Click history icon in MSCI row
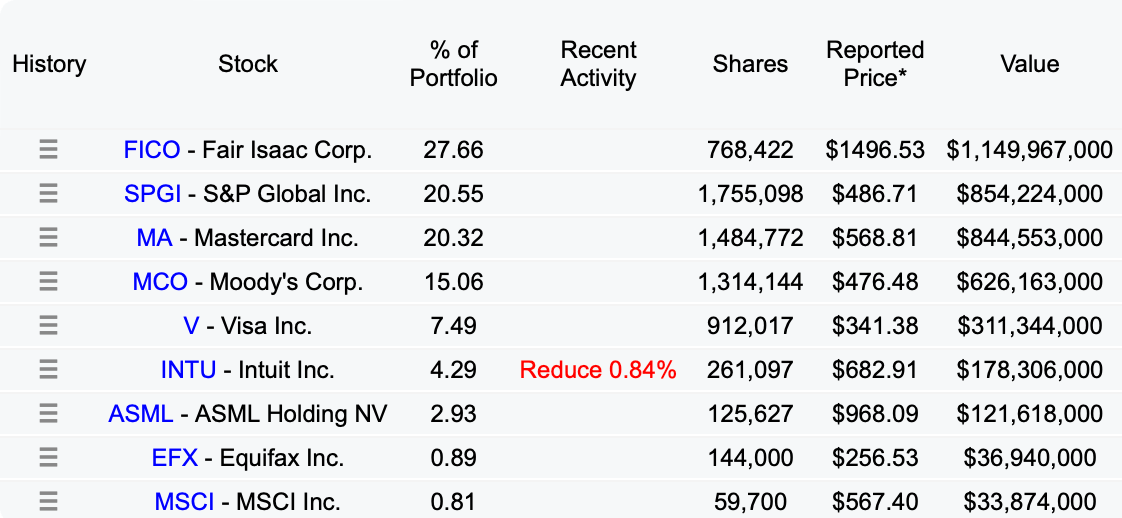The width and height of the screenshot is (1122, 518). [x=48, y=501]
